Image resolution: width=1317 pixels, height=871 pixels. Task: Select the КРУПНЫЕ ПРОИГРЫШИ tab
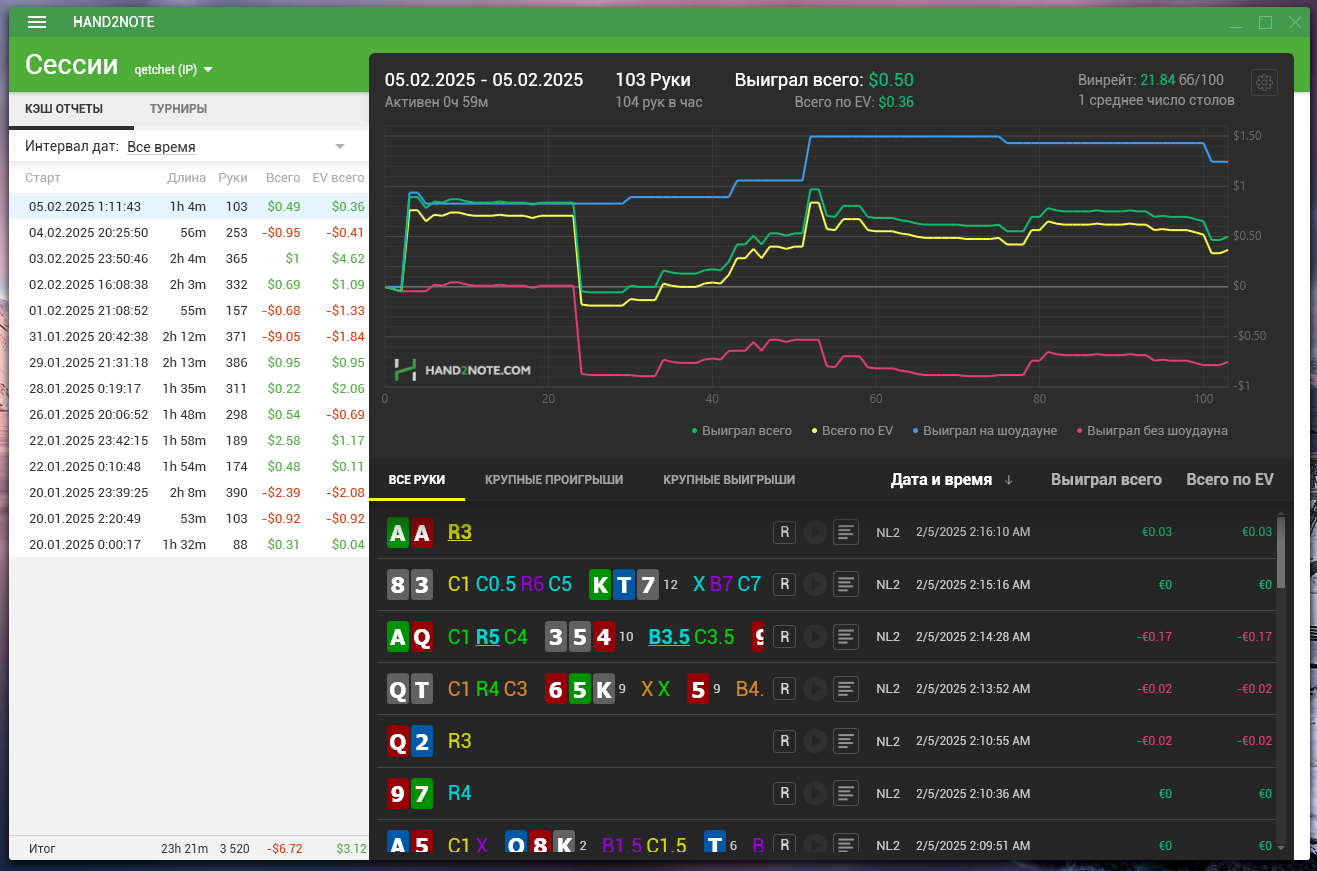[554, 480]
